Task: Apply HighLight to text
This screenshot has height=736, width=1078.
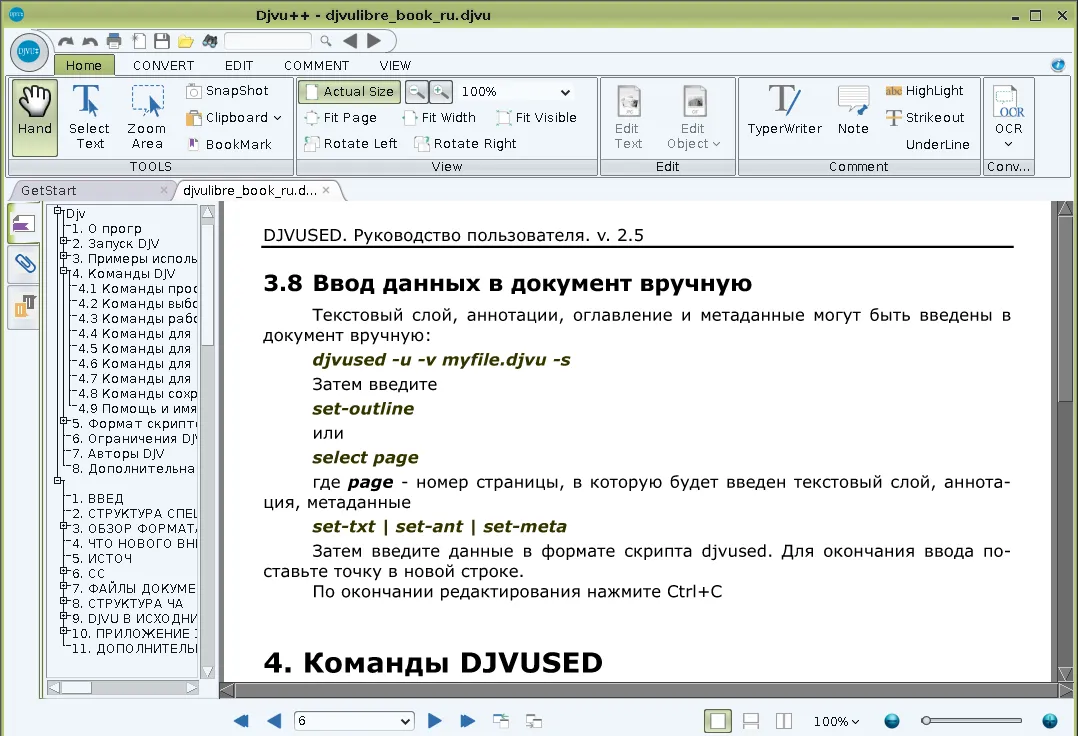Action: (x=924, y=91)
